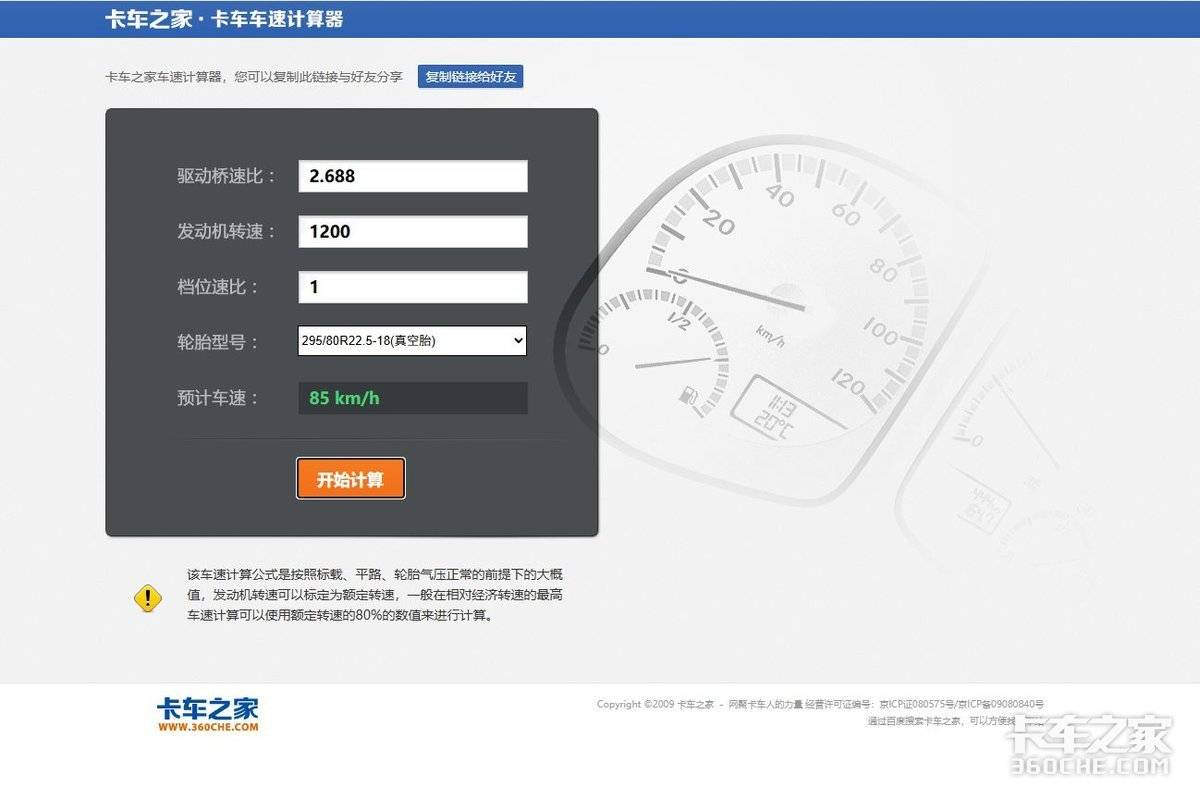
Task: Select the 档位速比 input field
Action: pos(412,287)
